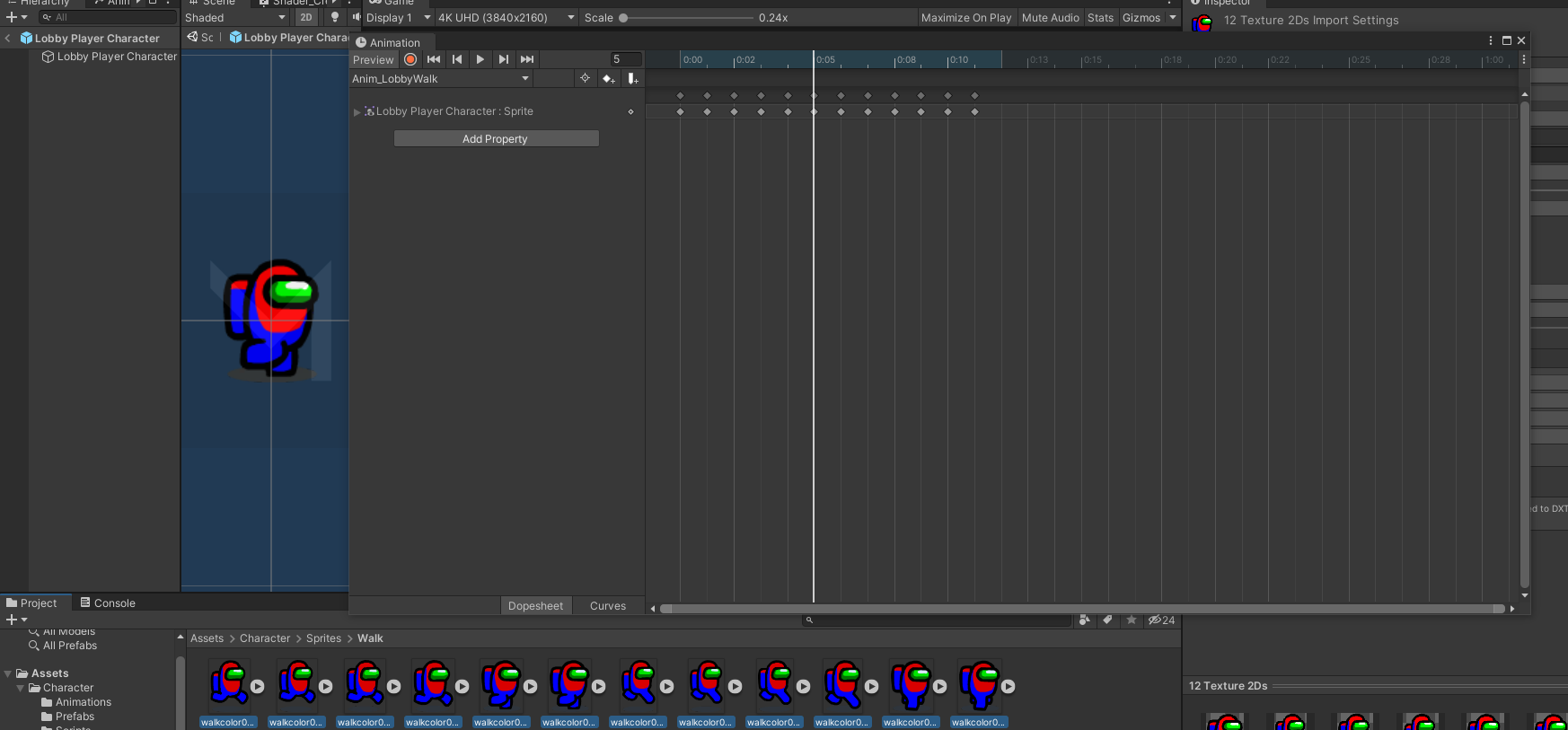Toggle hidden packages visibility showing 24
The width and height of the screenshot is (1568, 730).
point(1161,620)
